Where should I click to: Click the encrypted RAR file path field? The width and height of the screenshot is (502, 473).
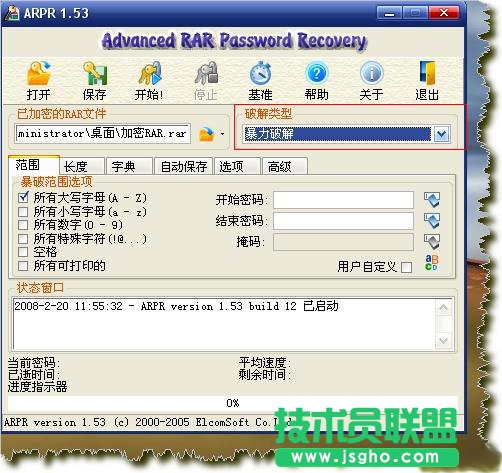[x=103, y=134]
